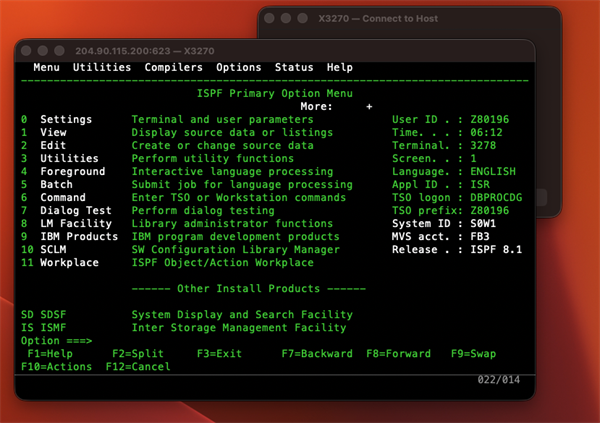Select option 4 Foreground
The image size is (600, 423).
[x=63, y=171]
